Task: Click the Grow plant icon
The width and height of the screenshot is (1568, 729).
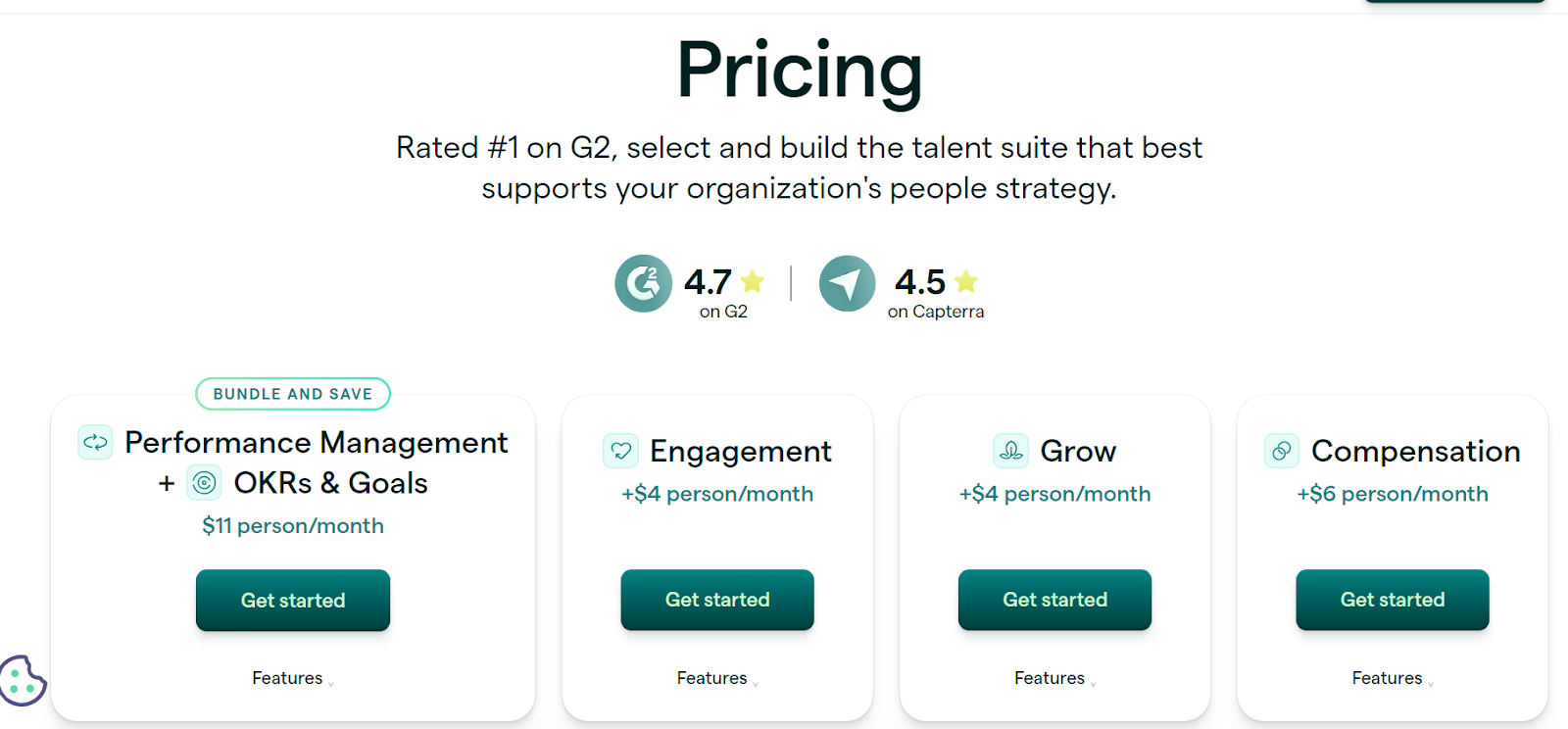Action: [1011, 451]
